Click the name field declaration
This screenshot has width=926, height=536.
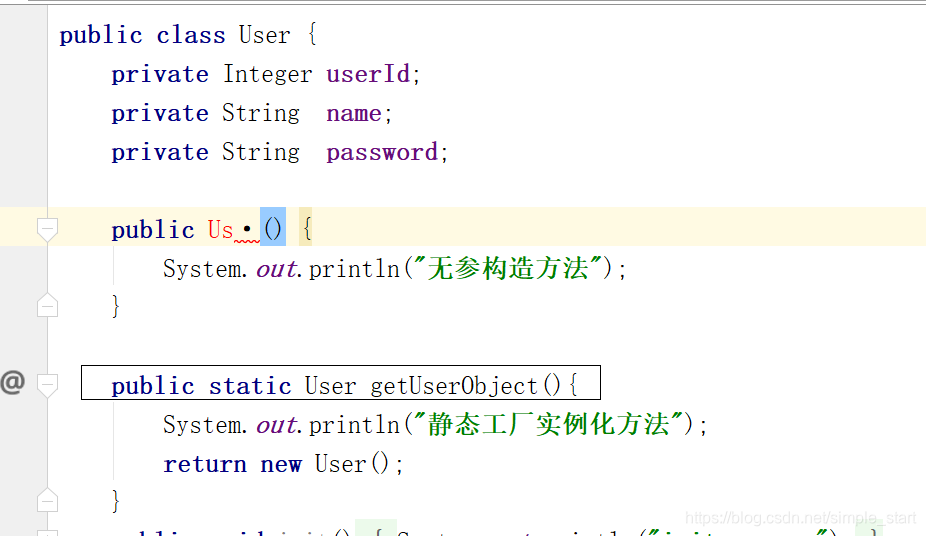pos(354,113)
